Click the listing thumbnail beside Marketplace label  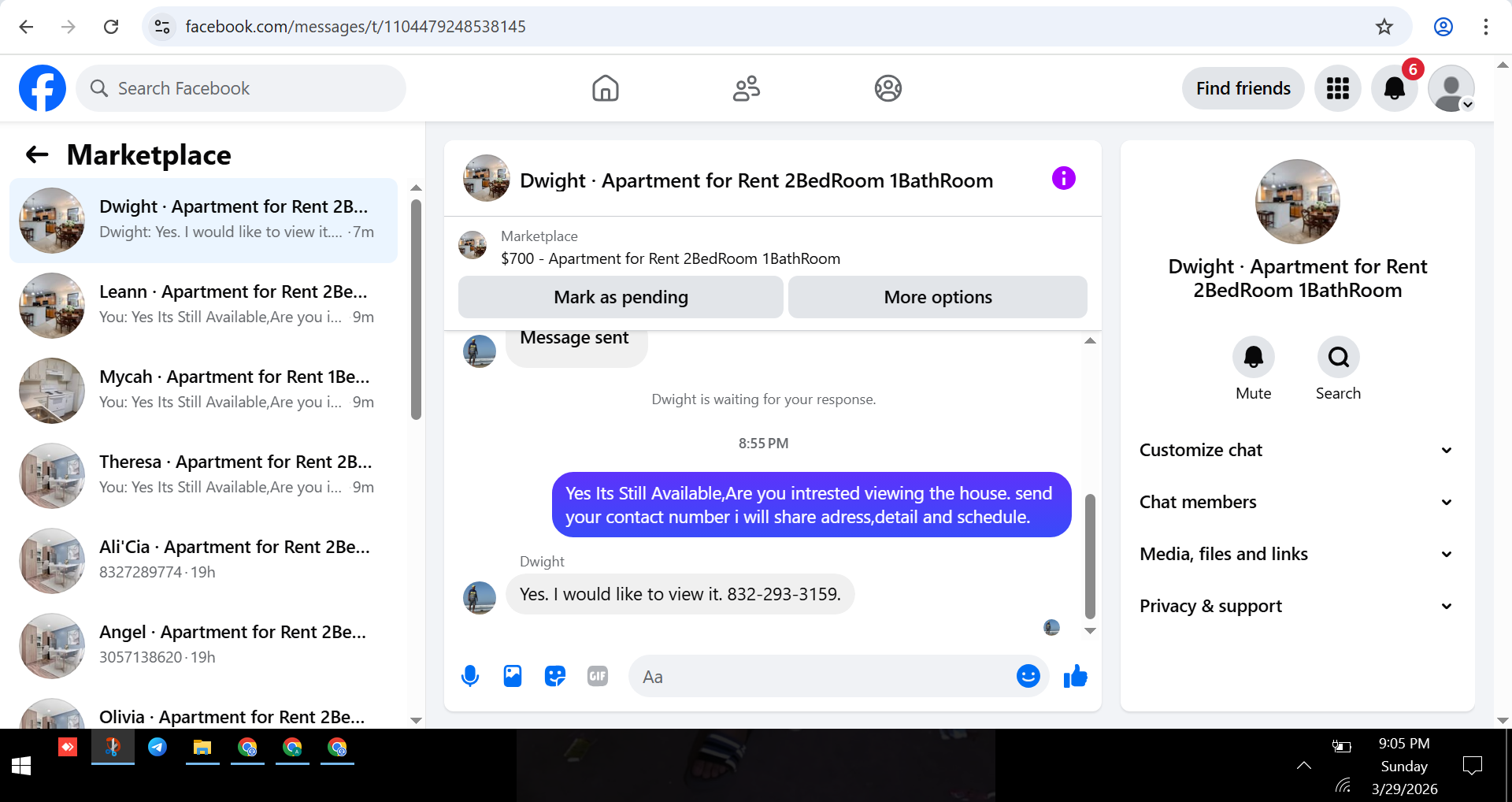pos(472,245)
